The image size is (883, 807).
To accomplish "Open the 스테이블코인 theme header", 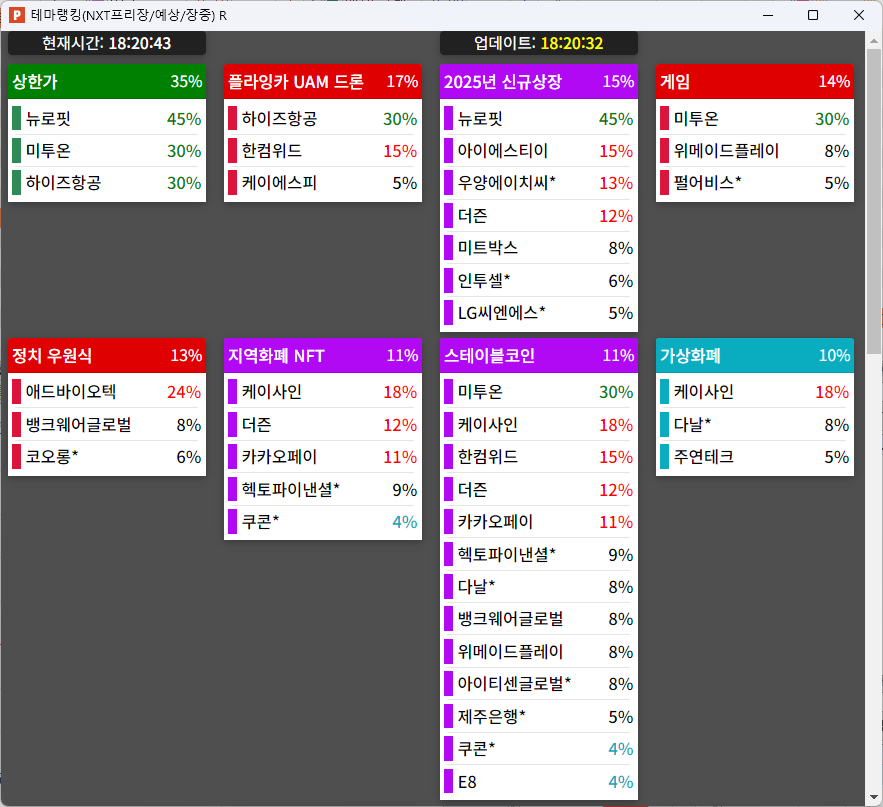I will coord(539,355).
